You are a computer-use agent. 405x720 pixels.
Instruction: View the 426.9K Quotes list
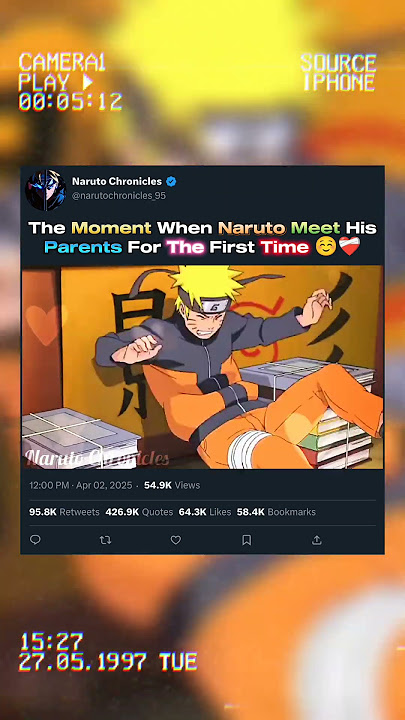[139, 512]
